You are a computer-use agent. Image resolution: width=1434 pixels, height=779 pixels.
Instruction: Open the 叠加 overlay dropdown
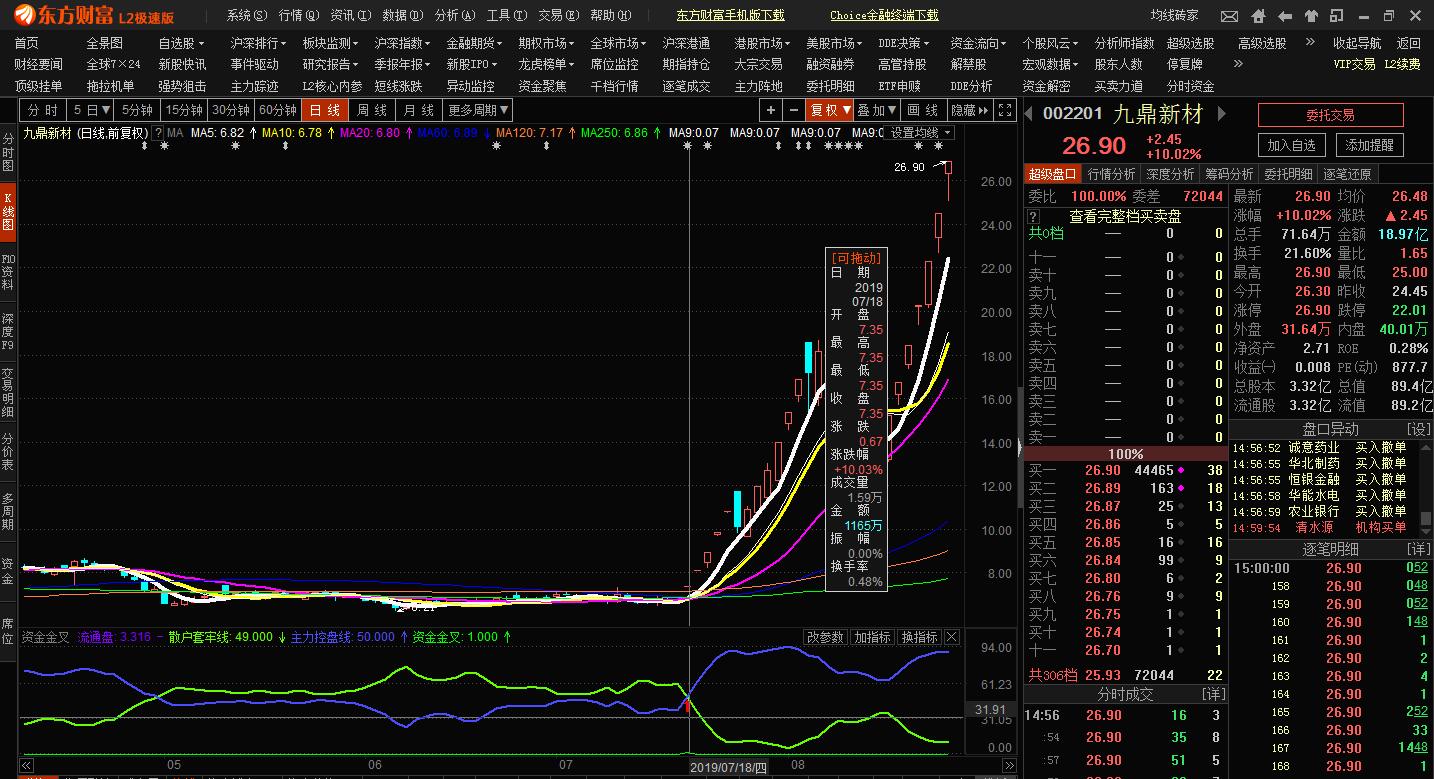877,110
